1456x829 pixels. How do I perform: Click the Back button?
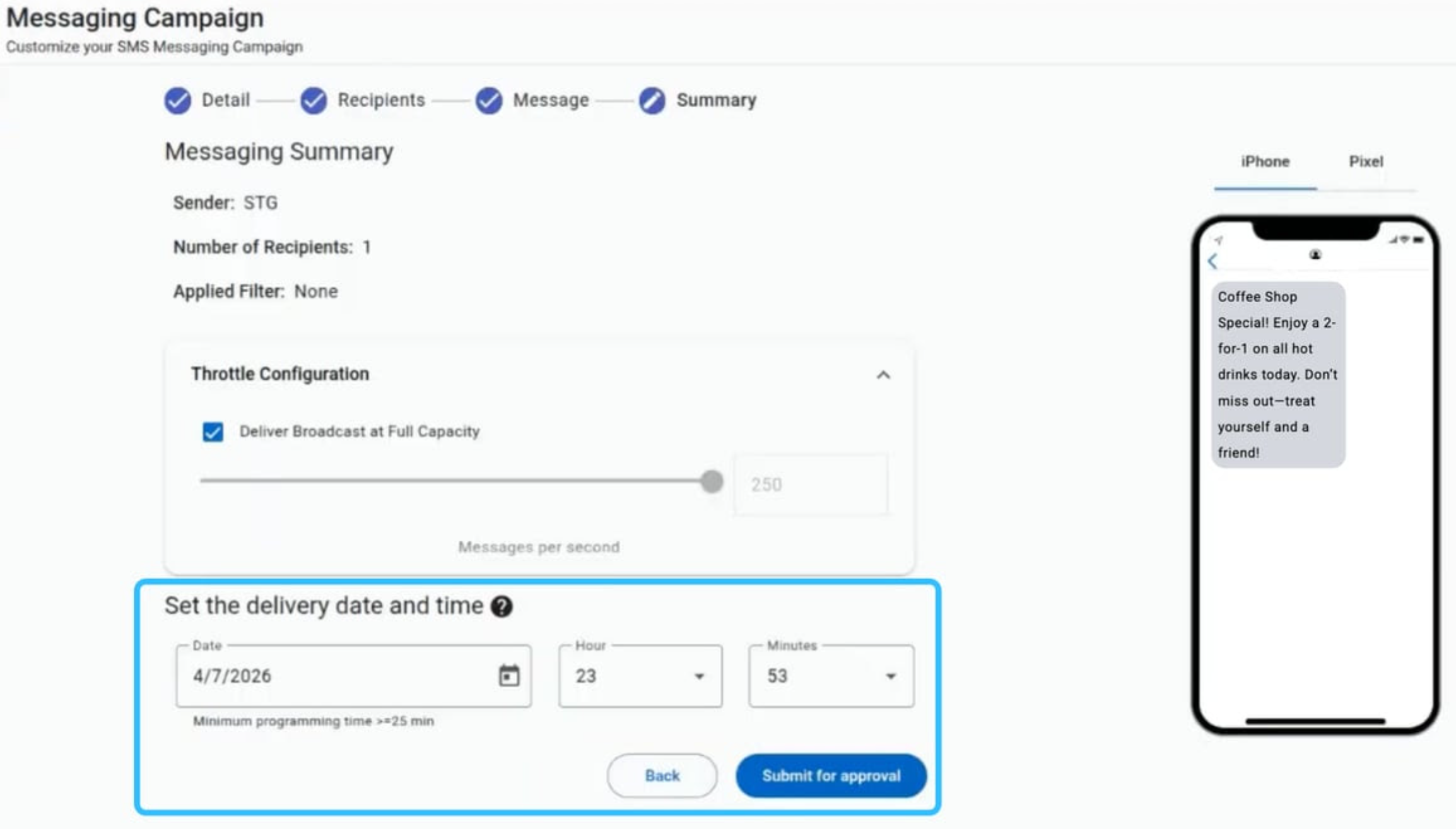(662, 775)
